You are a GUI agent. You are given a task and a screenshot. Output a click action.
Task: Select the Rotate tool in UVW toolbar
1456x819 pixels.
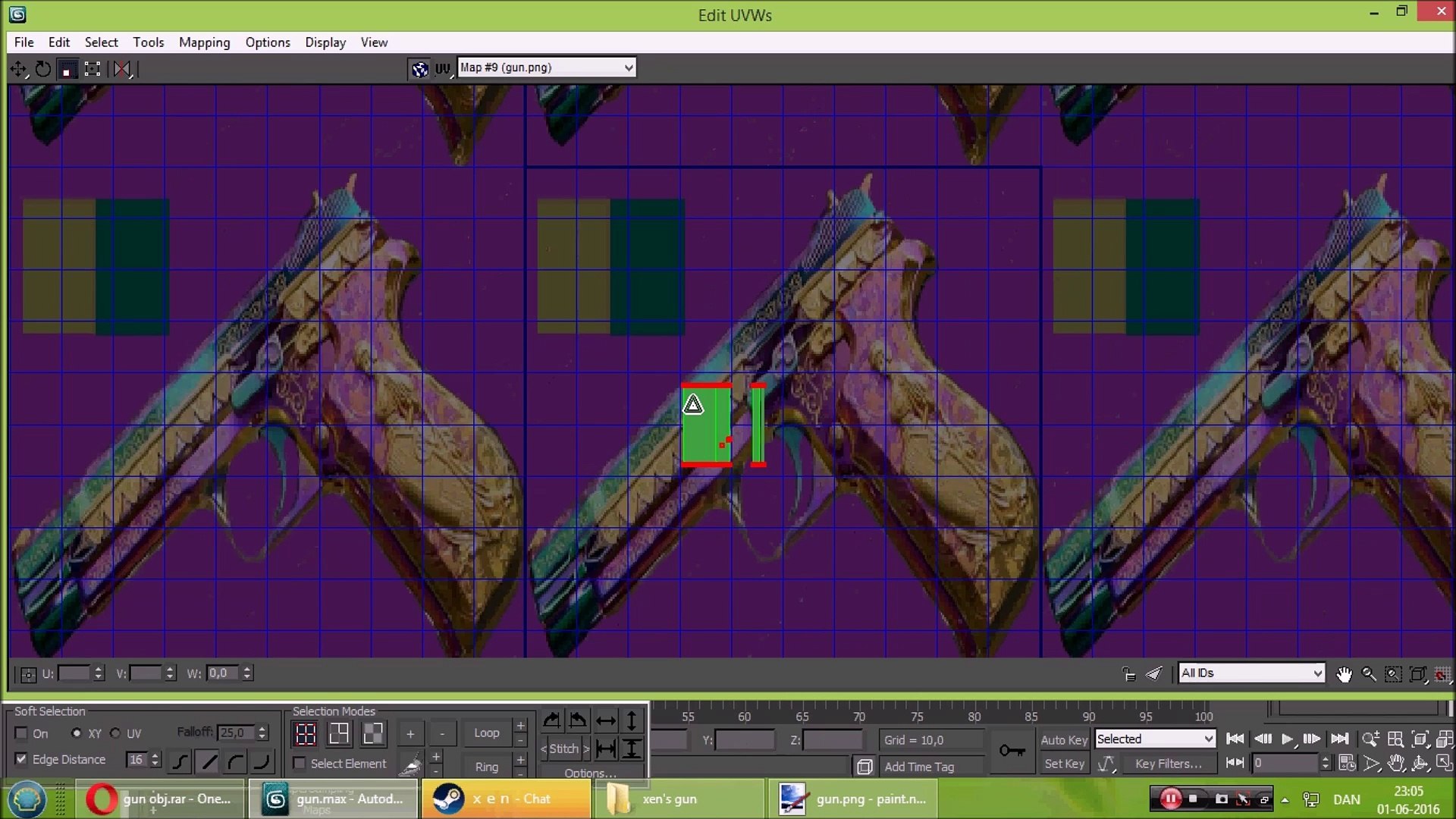point(43,69)
